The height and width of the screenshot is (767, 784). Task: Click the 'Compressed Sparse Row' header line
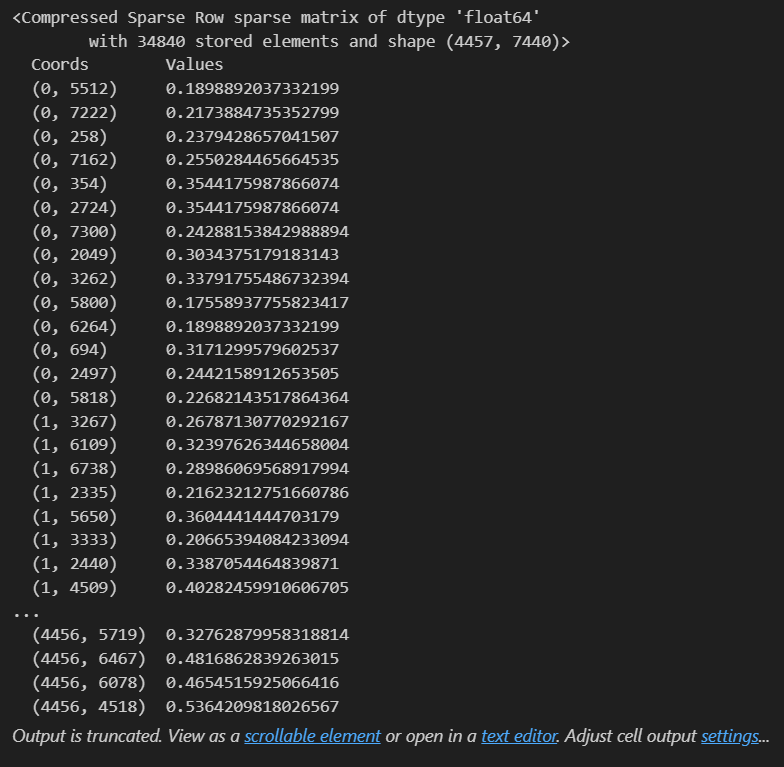(x=276, y=18)
